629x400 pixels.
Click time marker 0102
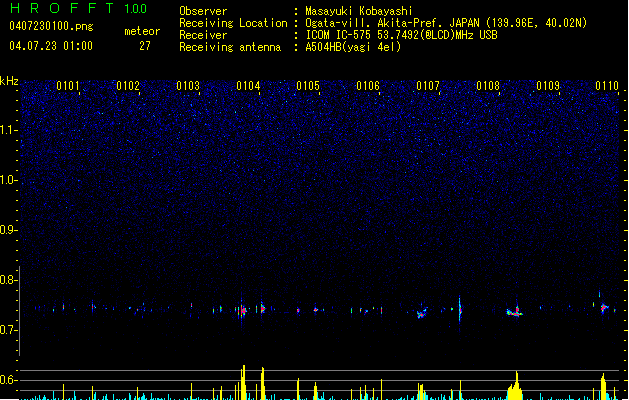pyautogui.click(x=128, y=85)
